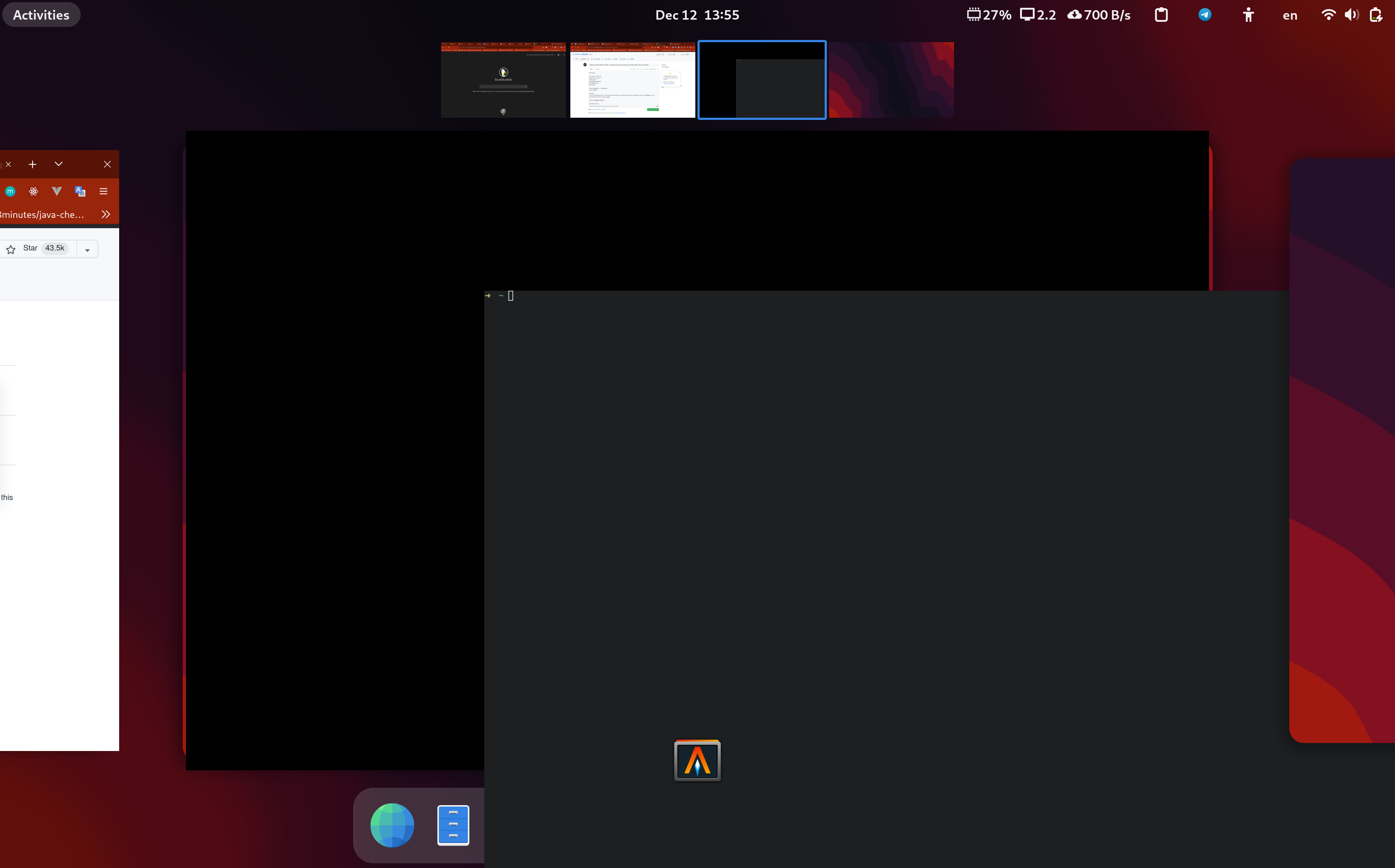Select the highlighted terminal window thumbnail

pyautogui.click(x=761, y=79)
